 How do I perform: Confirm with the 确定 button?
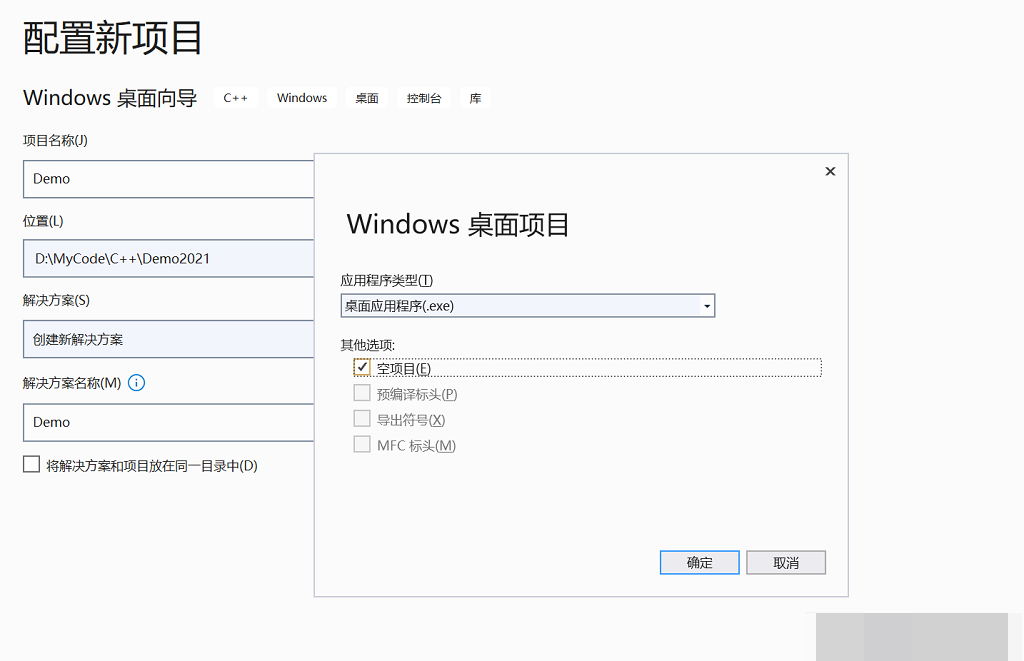point(699,562)
